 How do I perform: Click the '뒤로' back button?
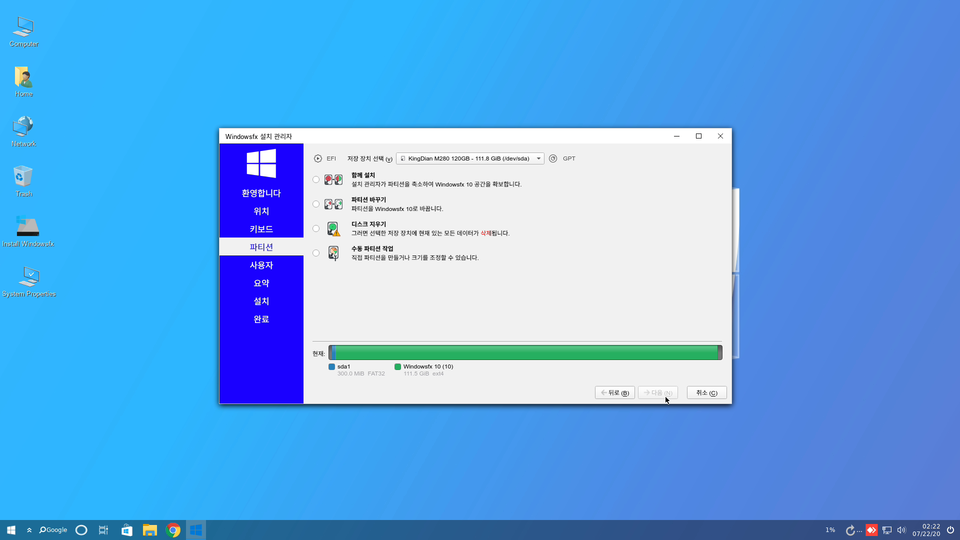coord(615,392)
